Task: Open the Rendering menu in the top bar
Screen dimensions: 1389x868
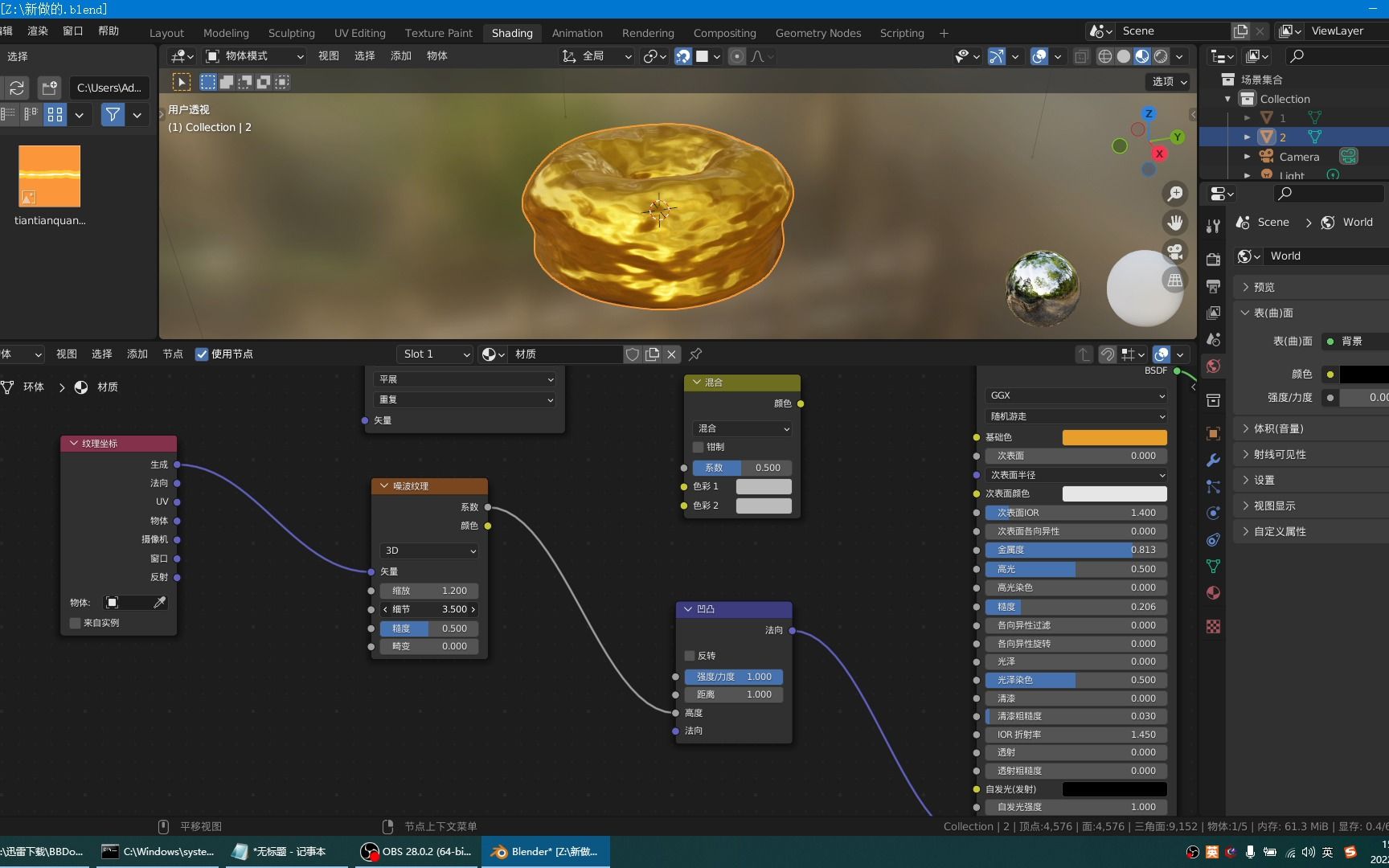Action: tap(648, 33)
